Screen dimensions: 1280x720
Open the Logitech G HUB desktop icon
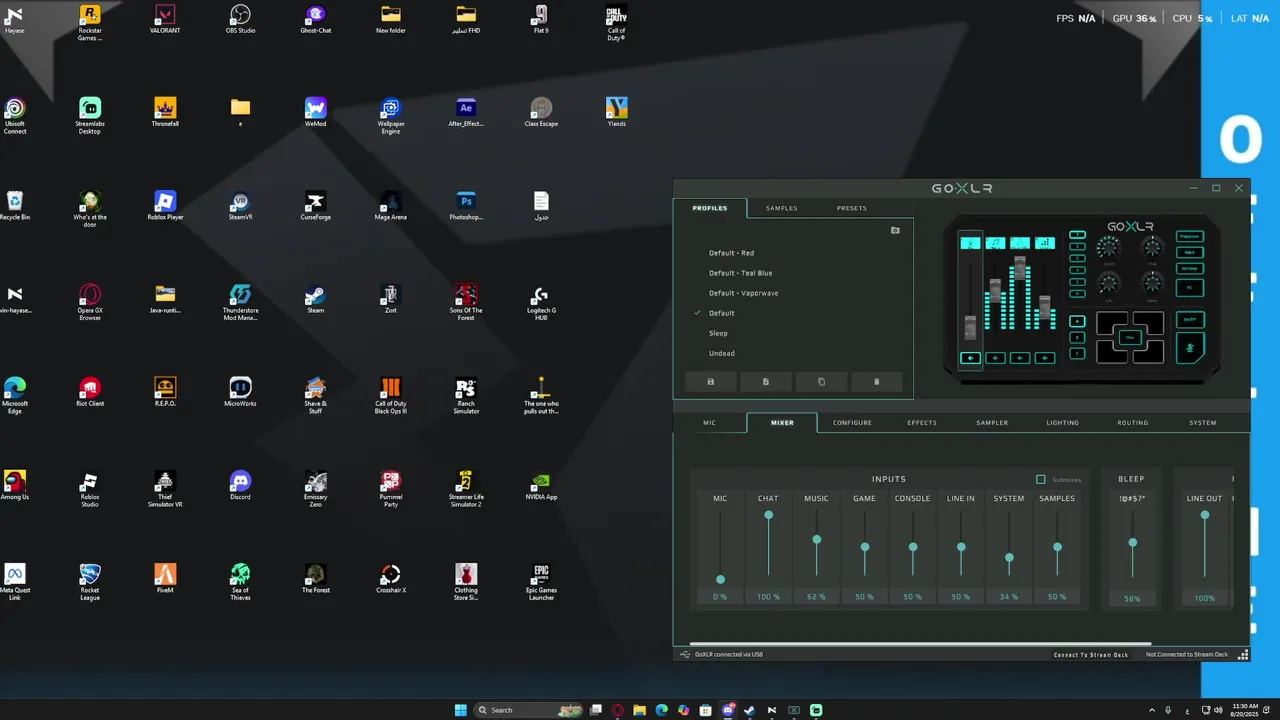click(541, 303)
